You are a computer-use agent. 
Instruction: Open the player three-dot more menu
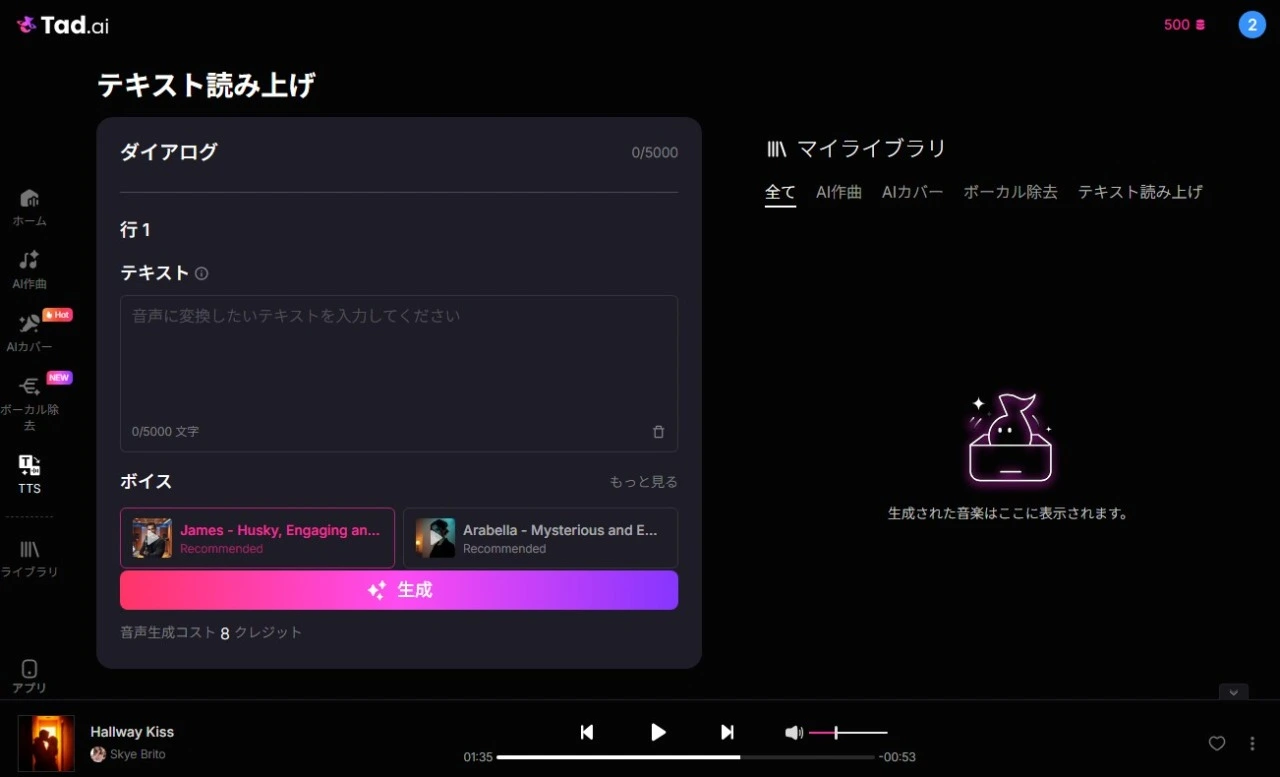pos(1252,743)
